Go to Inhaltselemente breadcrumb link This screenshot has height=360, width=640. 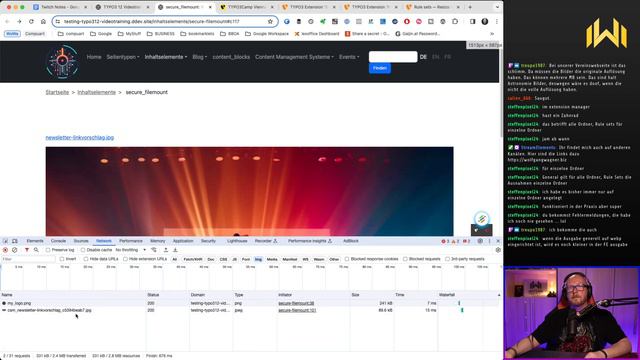[96, 92]
